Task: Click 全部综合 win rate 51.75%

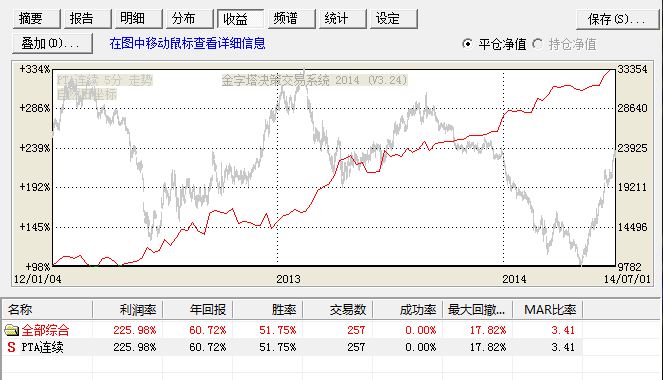Action: coord(278,330)
